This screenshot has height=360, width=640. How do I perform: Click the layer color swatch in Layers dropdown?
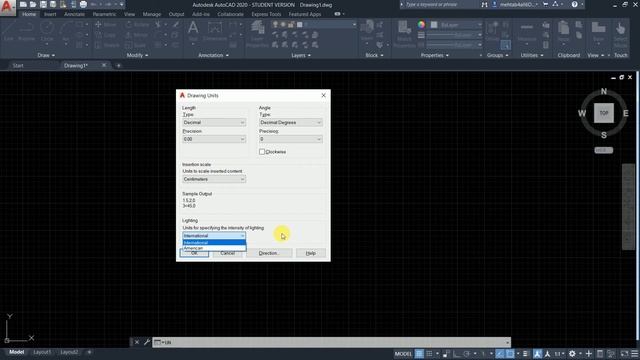(x=300, y=24)
